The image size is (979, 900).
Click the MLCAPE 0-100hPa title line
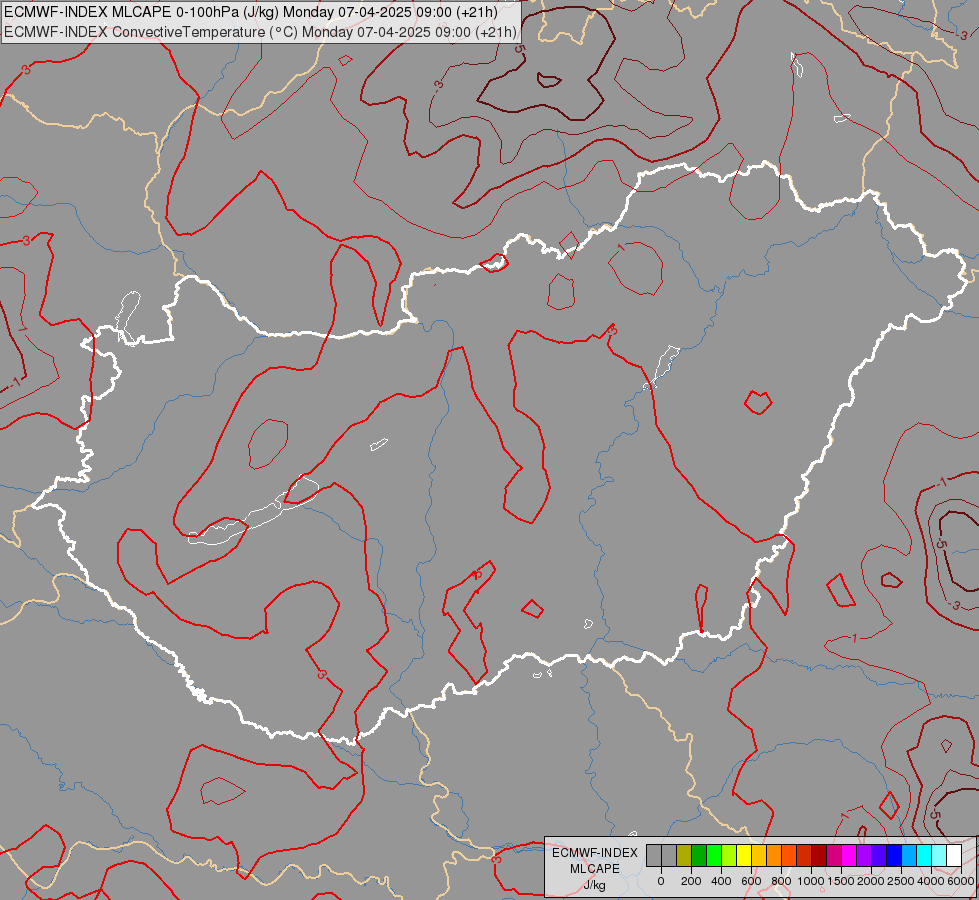click(x=250, y=12)
